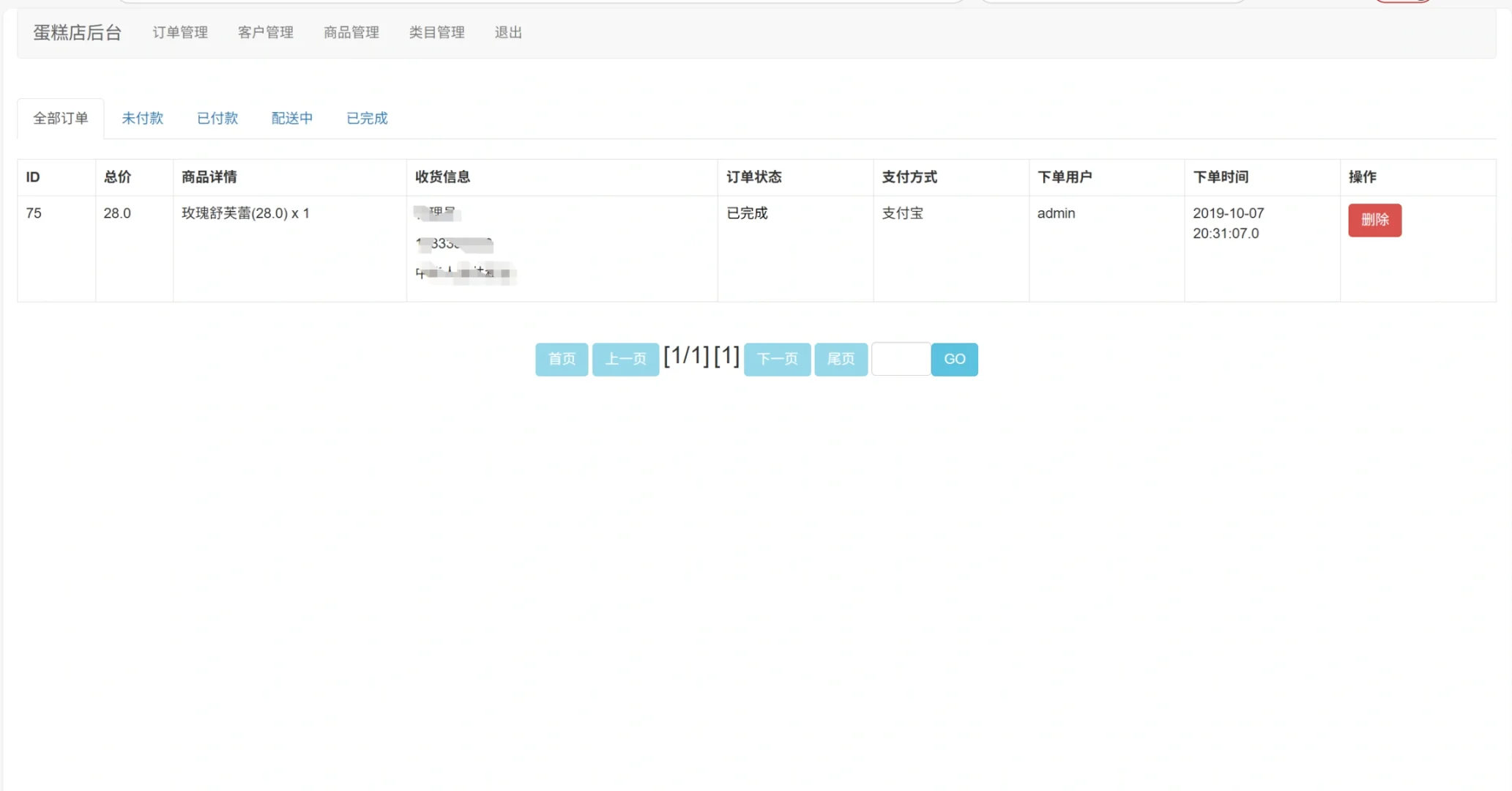Click the search field at top right
The width and height of the screenshot is (1512, 791).
click(1113, 1)
